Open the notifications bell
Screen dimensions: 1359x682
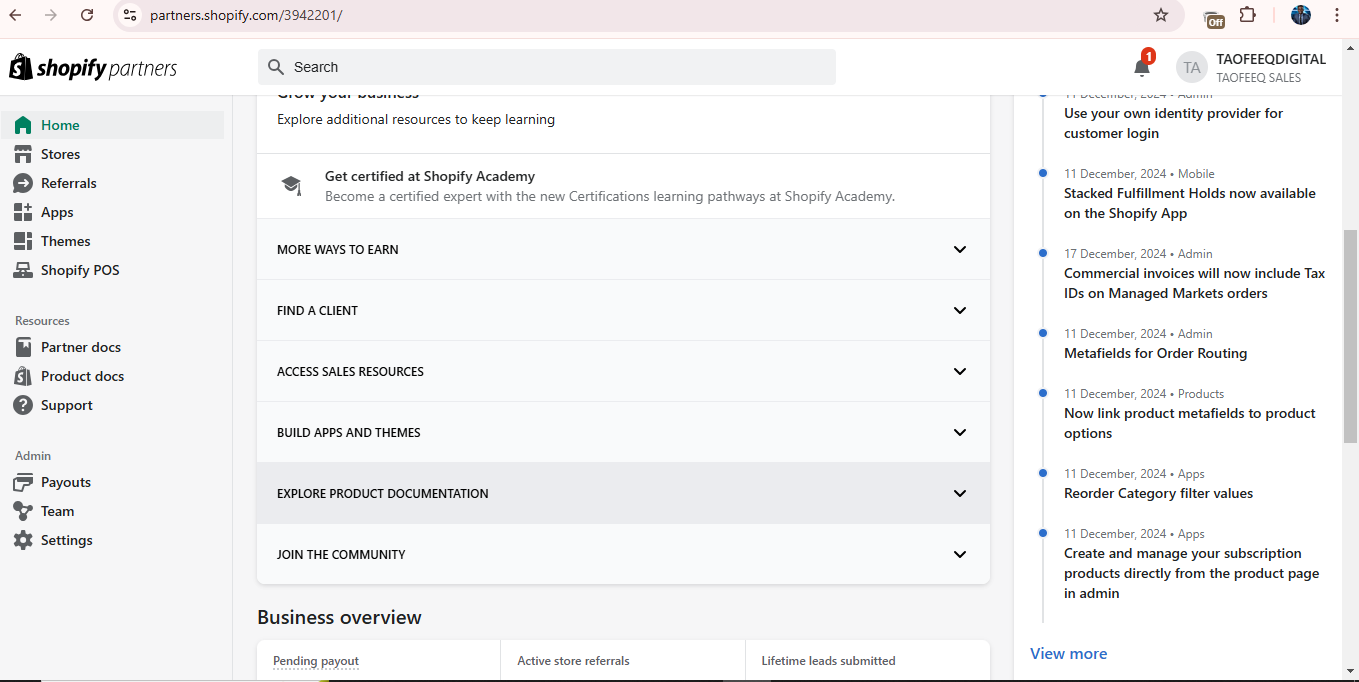[1142, 67]
